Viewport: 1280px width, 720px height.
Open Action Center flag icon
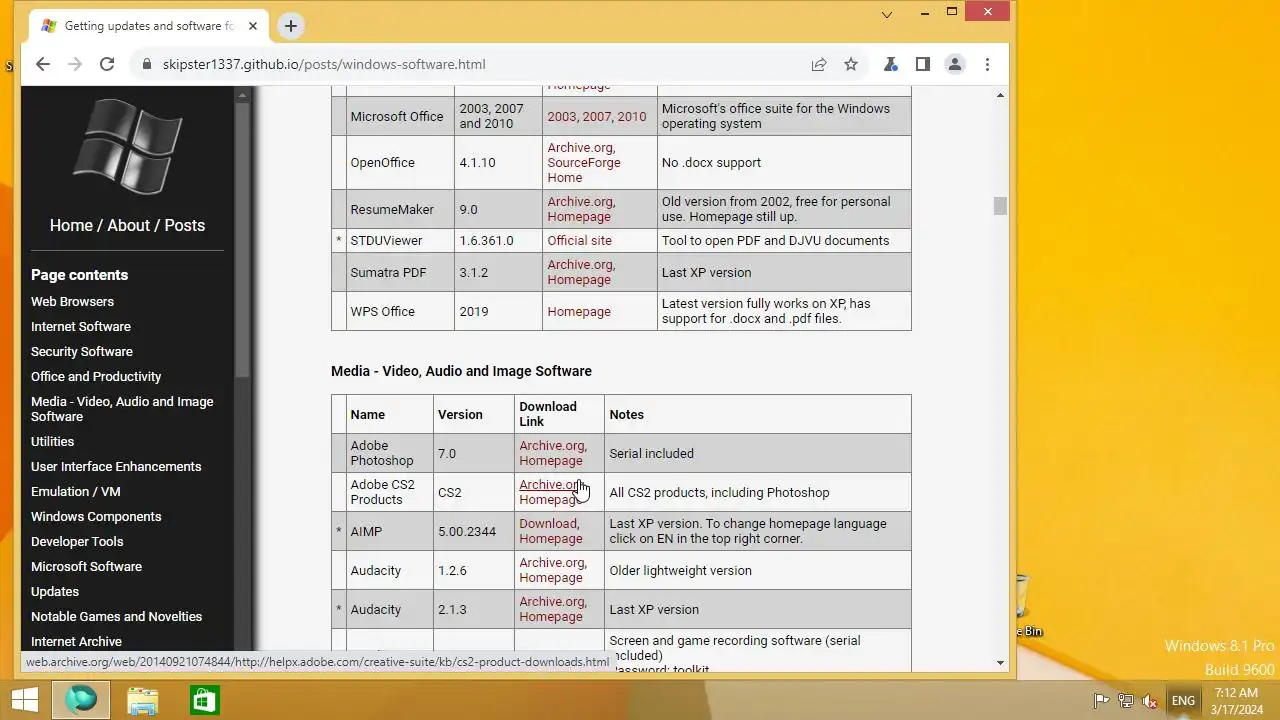pos(1101,701)
